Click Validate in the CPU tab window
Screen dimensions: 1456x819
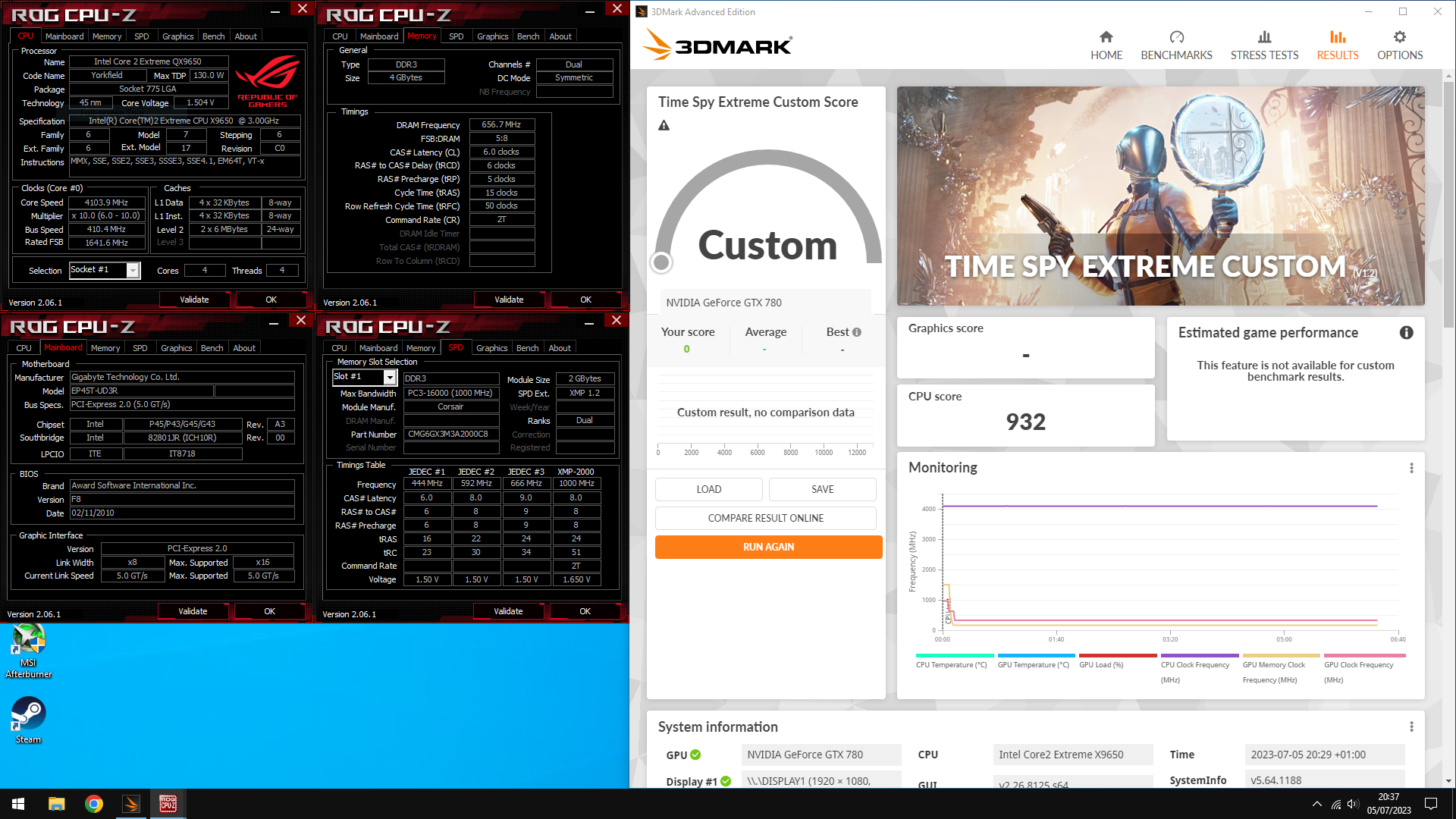194,300
